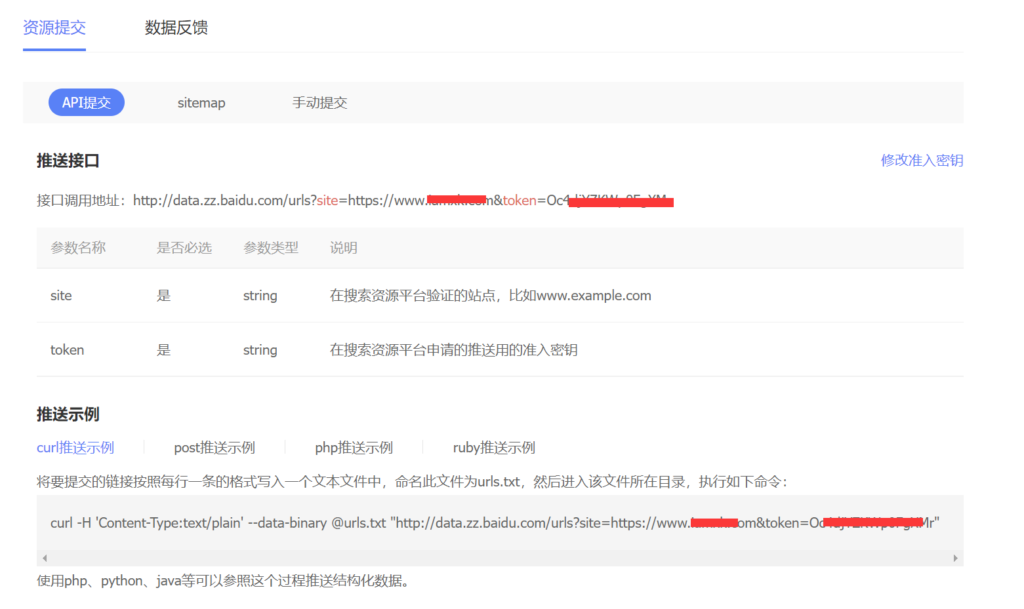1024x609 pixels.
Task: Click the code box left scroll arrow
Action: click(x=44, y=558)
